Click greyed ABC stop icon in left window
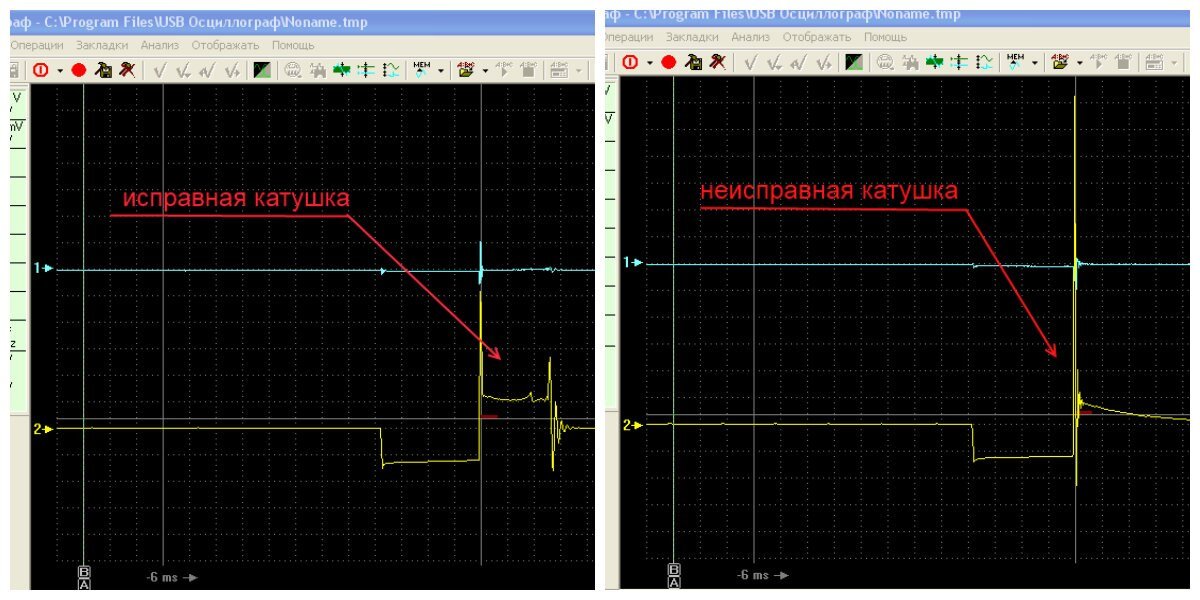 [x=528, y=69]
